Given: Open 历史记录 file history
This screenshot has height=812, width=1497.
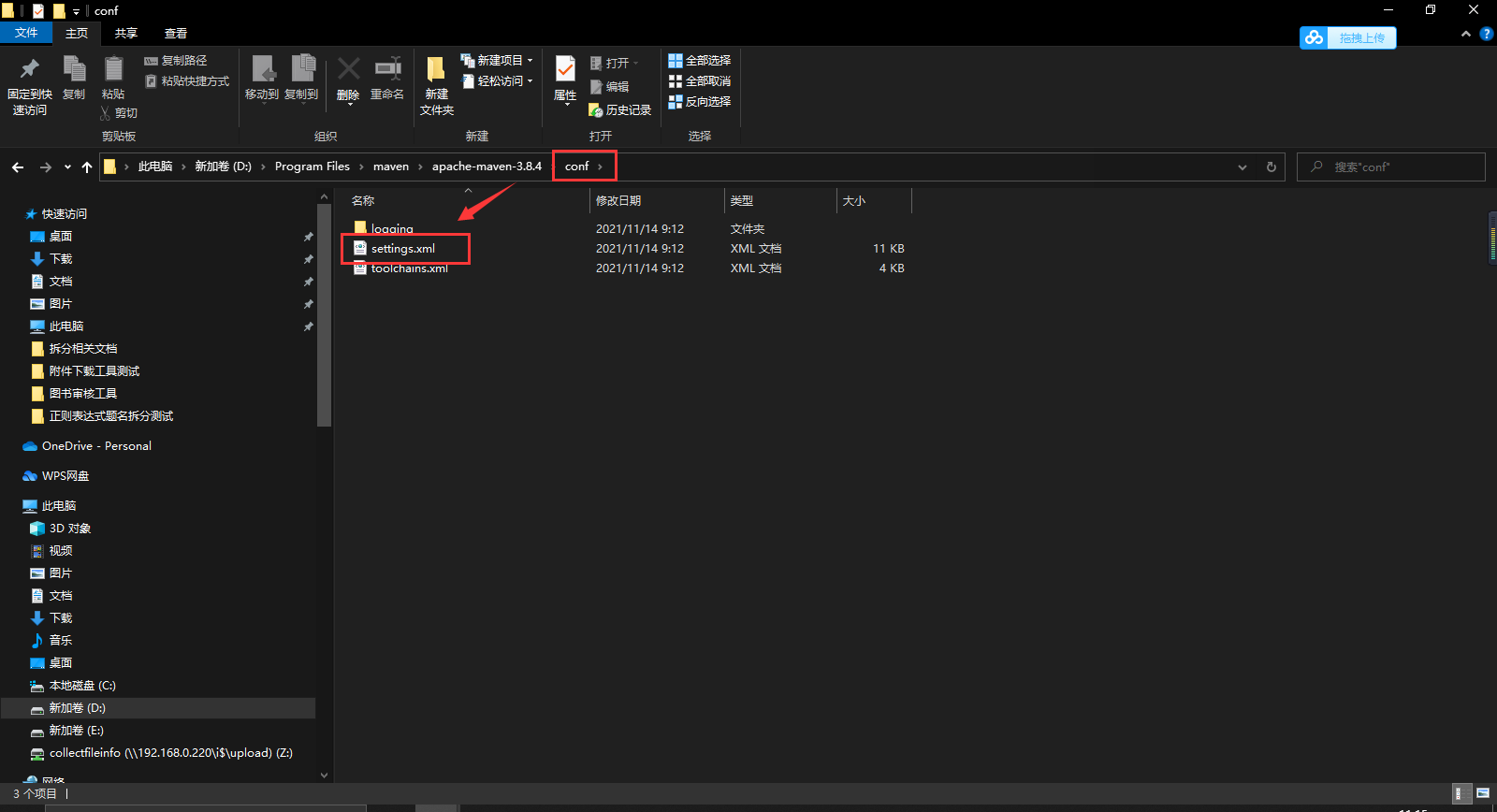Looking at the screenshot, I should click(619, 110).
